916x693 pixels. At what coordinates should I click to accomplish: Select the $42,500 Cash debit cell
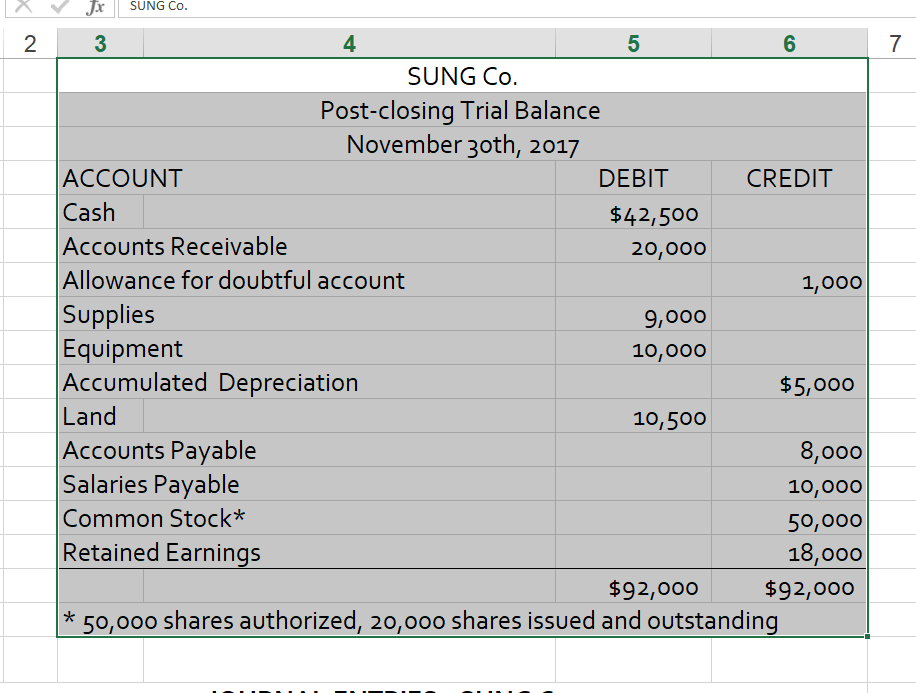[633, 212]
